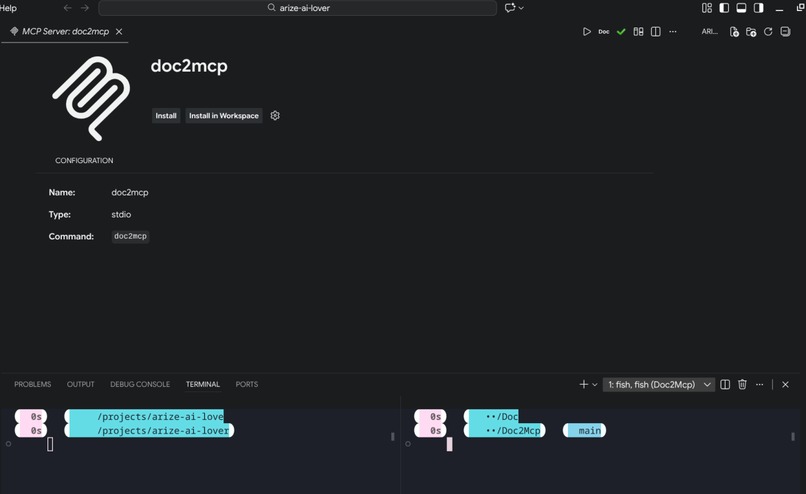The width and height of the screenshot is (806, 494).
Task: Click the main branch badge
Action: pyautogui.click(x=584, y=431)
